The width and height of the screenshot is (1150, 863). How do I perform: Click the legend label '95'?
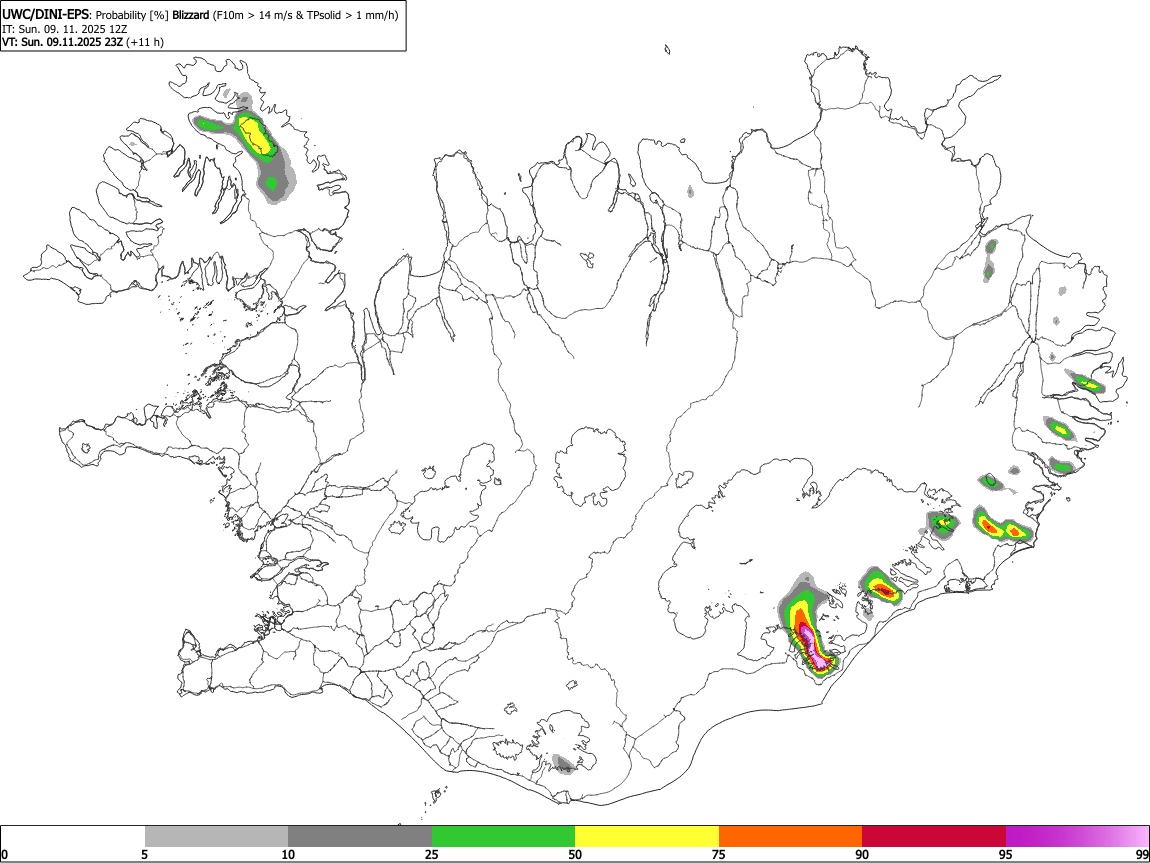(1006, 854)
